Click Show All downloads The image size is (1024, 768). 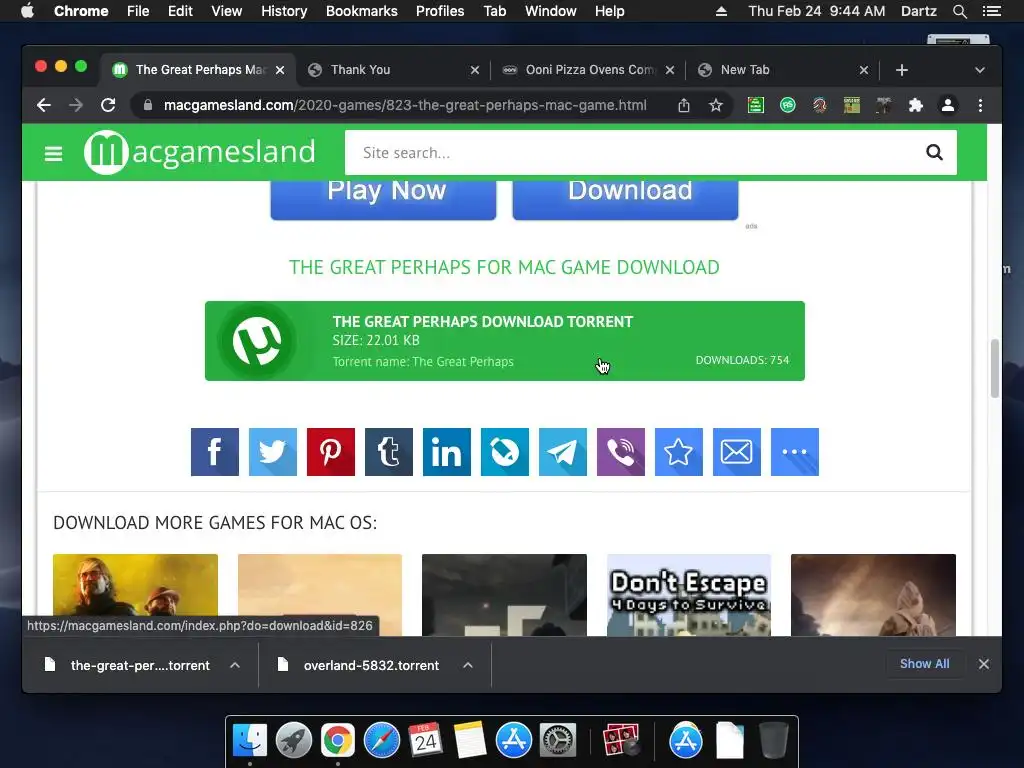(925, 664)
